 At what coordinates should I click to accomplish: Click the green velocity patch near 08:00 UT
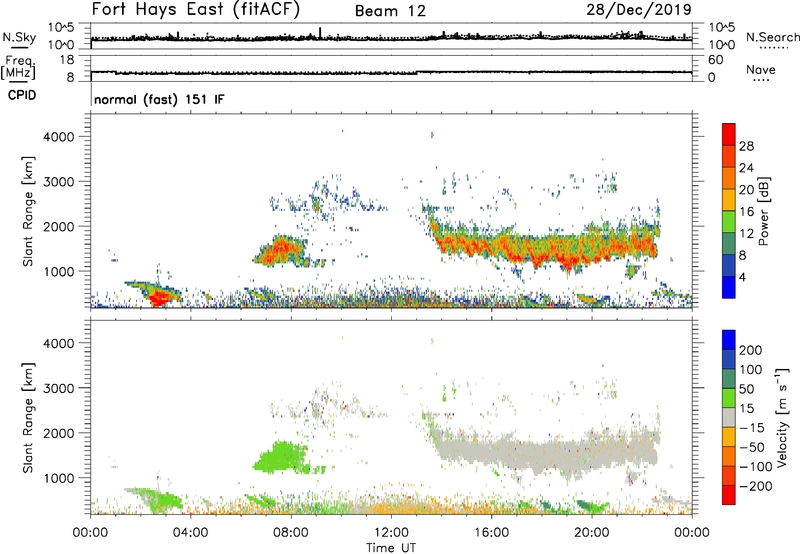pos(282,457)
